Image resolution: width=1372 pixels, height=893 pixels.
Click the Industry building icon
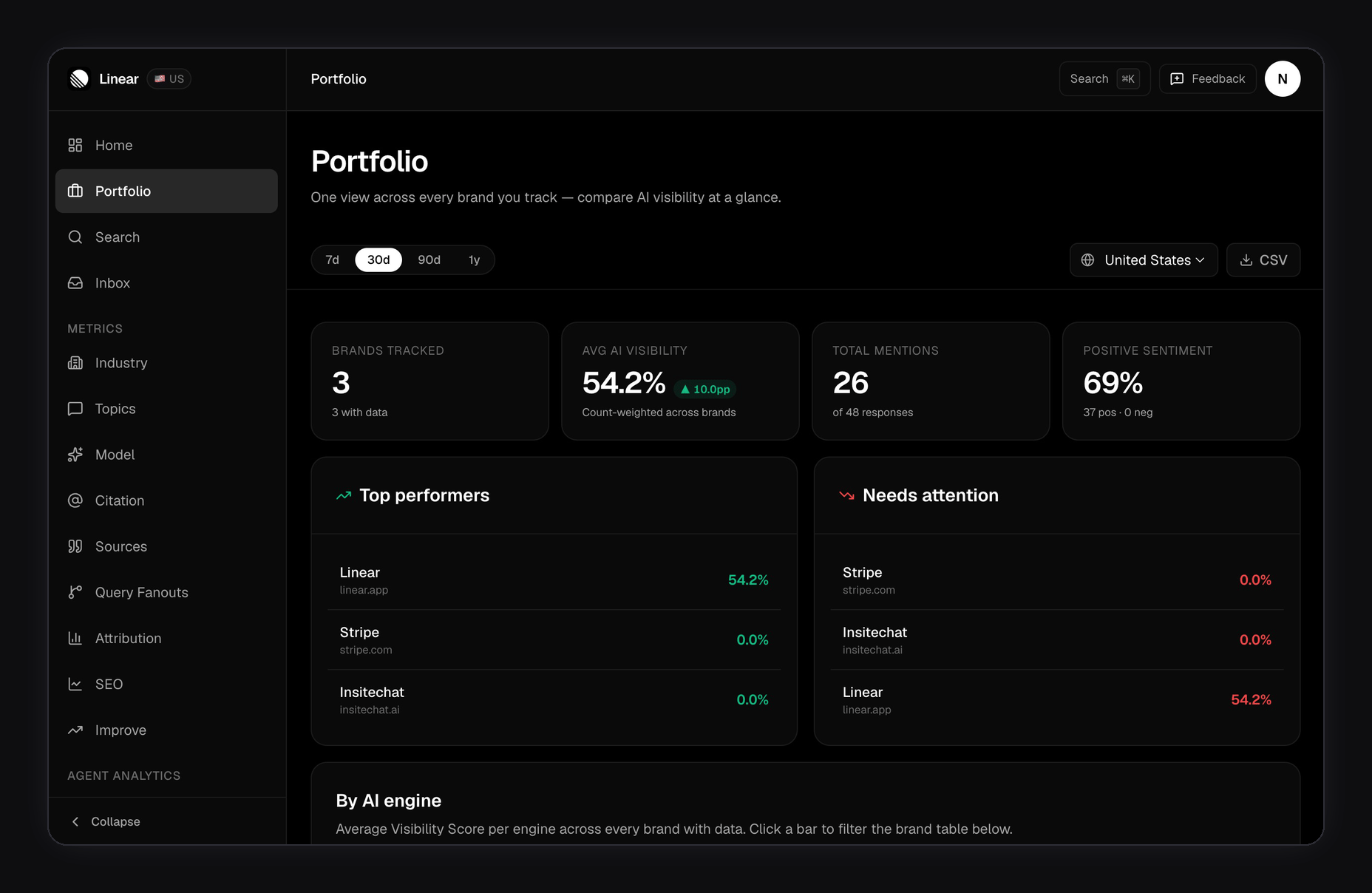[75, 362]
